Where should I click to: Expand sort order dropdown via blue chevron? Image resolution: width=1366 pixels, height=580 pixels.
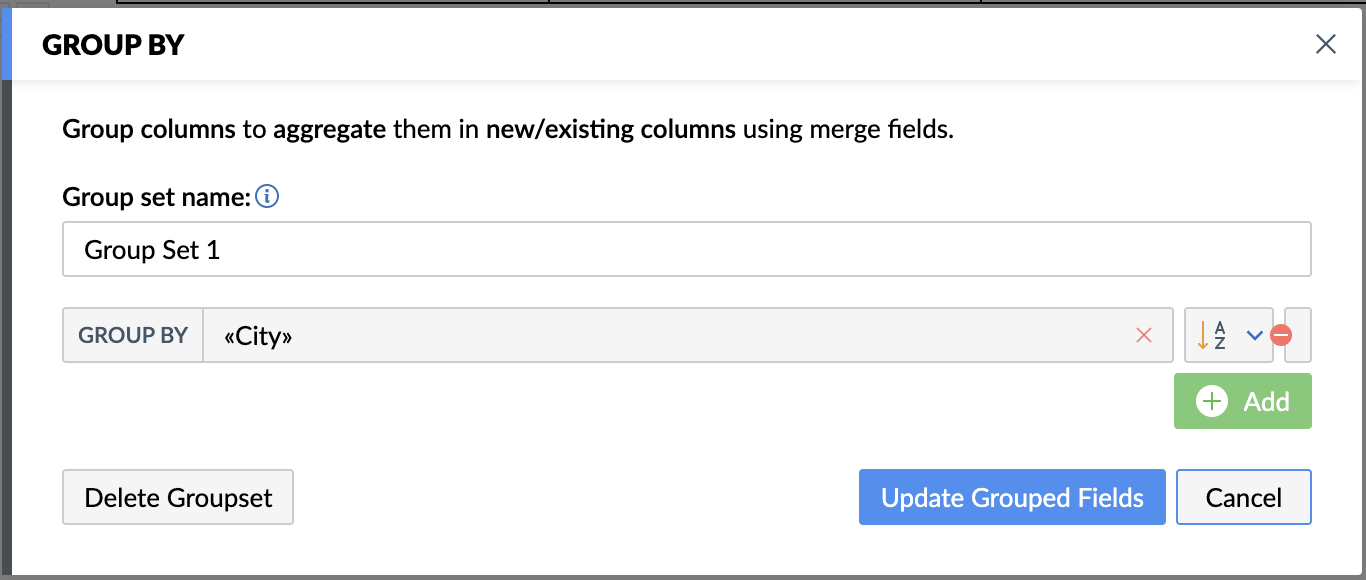coord(1254,336)
